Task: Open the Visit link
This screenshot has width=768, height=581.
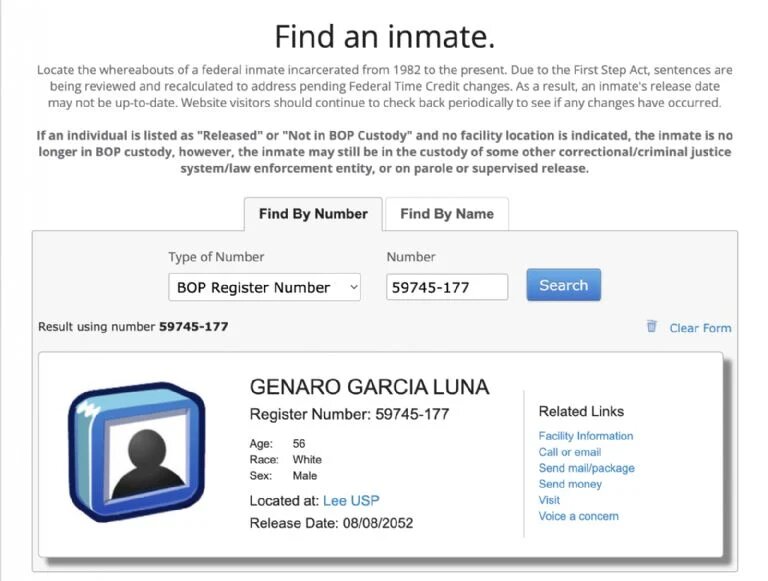Action: click(549, 500)
